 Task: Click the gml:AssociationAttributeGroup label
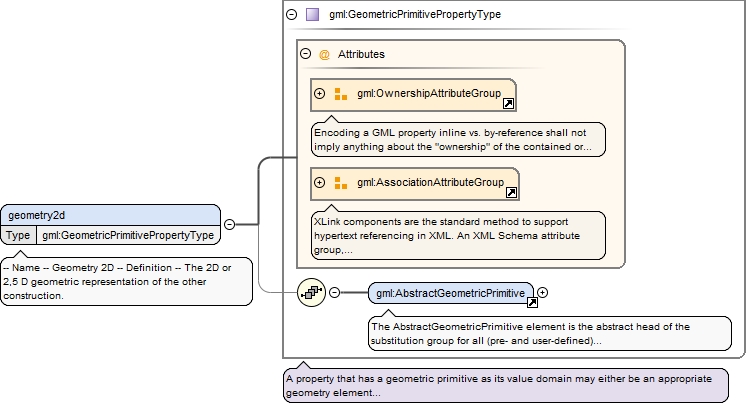point(430,183)
